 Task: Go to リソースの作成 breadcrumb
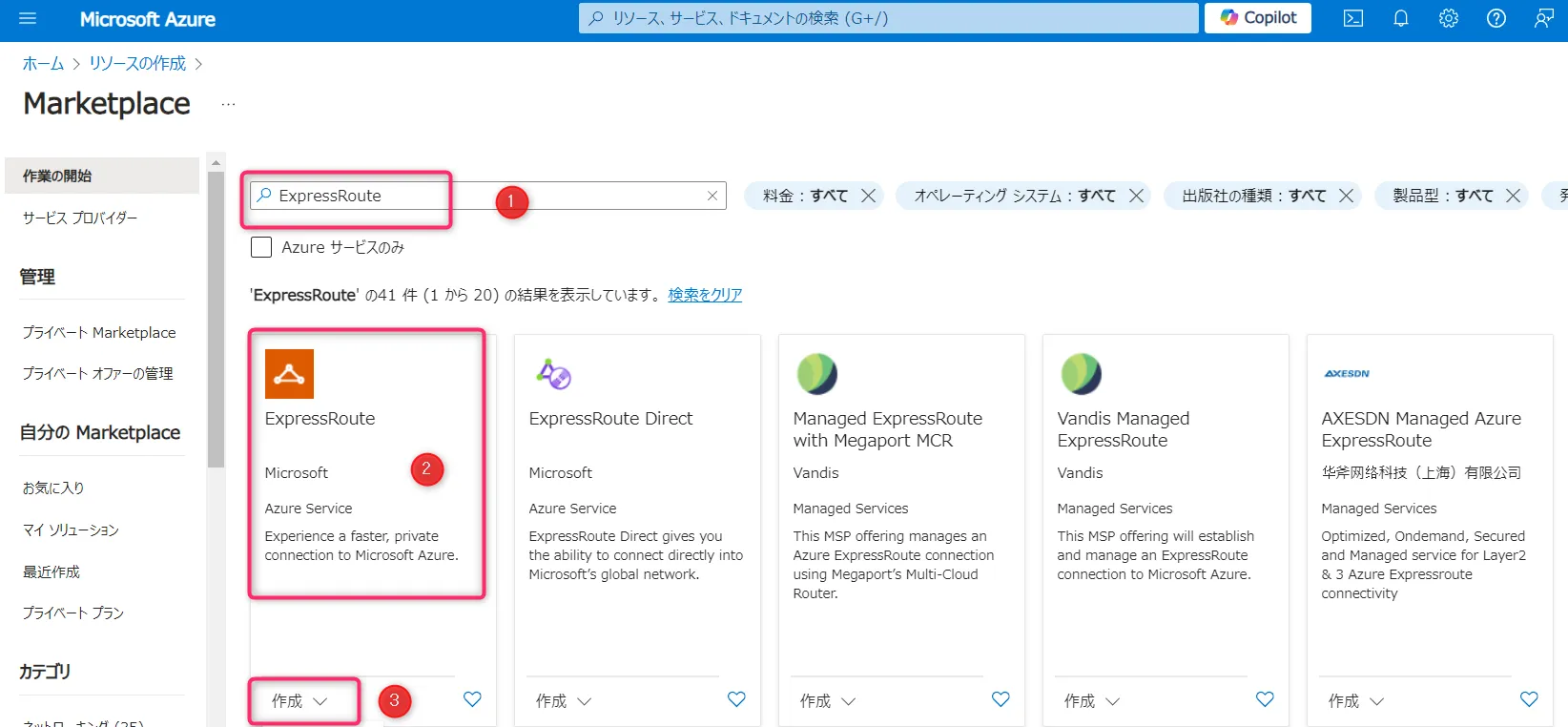coord(137,63)
